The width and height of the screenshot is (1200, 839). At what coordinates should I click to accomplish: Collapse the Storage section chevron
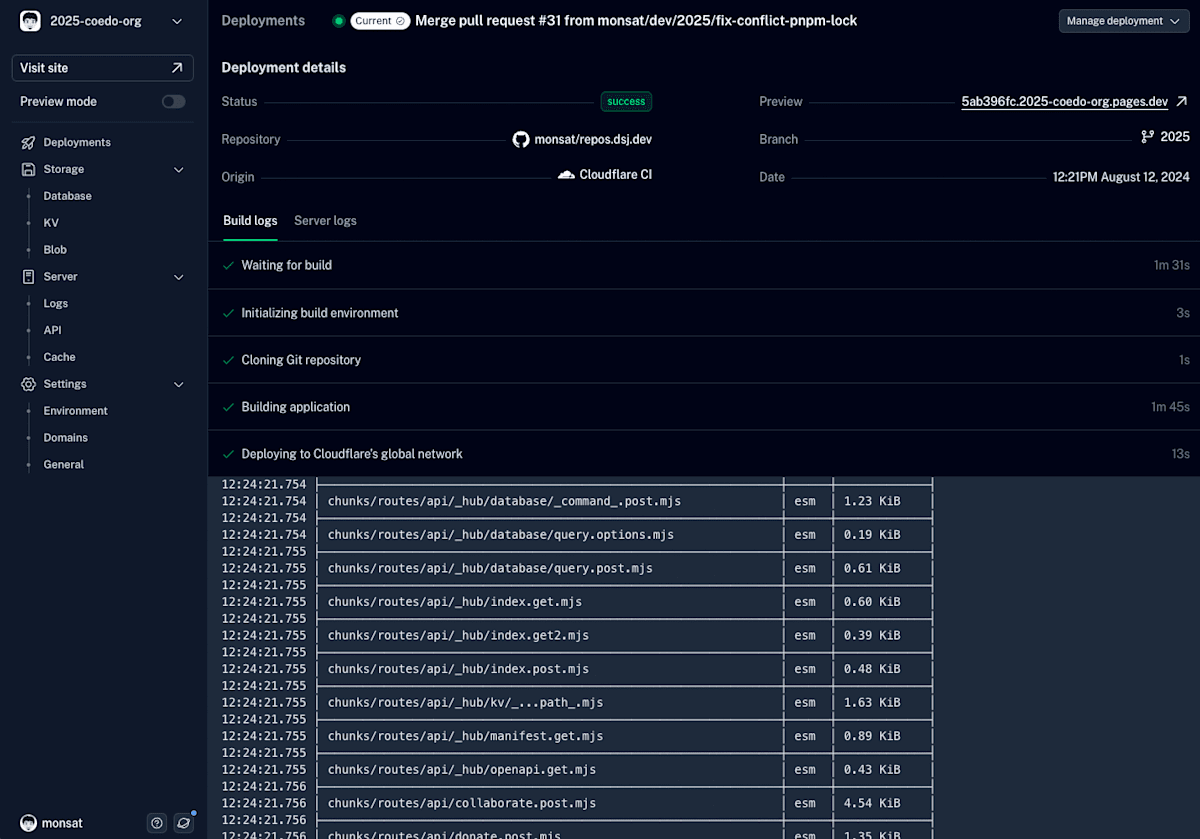(x=179, y=170)
